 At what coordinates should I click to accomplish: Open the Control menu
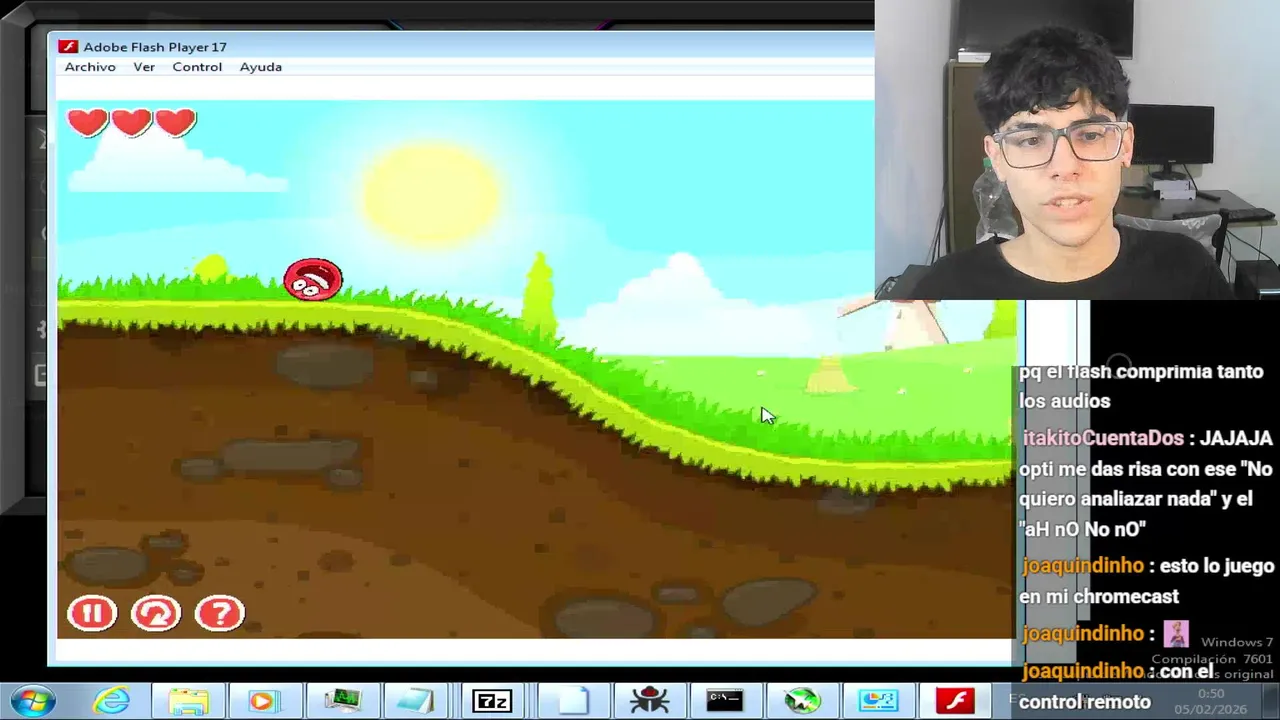click(197, 67)
